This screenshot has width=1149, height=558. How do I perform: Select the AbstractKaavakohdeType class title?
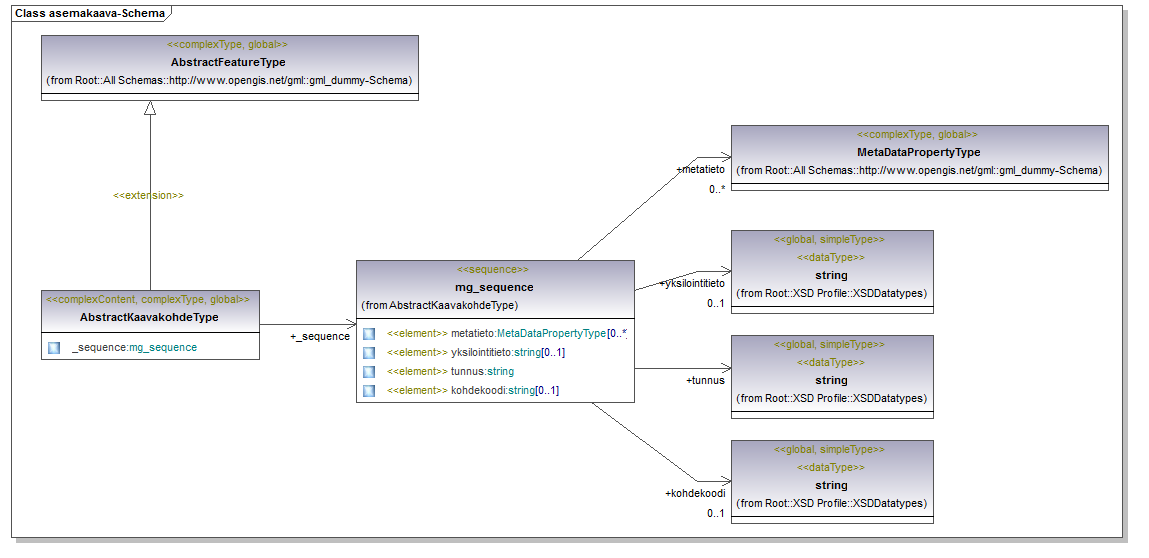[x=149, y=317]
